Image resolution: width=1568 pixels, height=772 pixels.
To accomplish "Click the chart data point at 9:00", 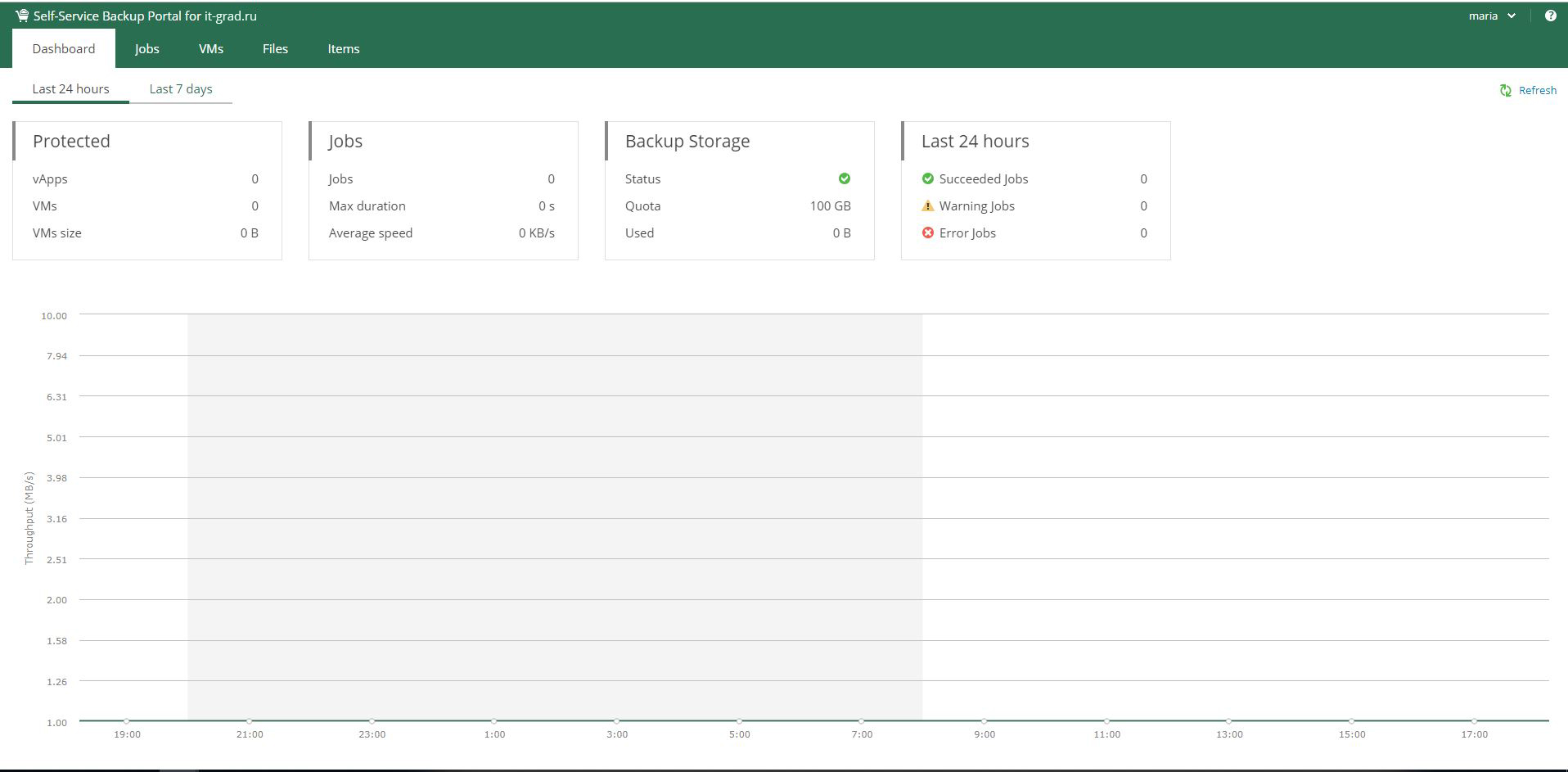I will 984,721.
